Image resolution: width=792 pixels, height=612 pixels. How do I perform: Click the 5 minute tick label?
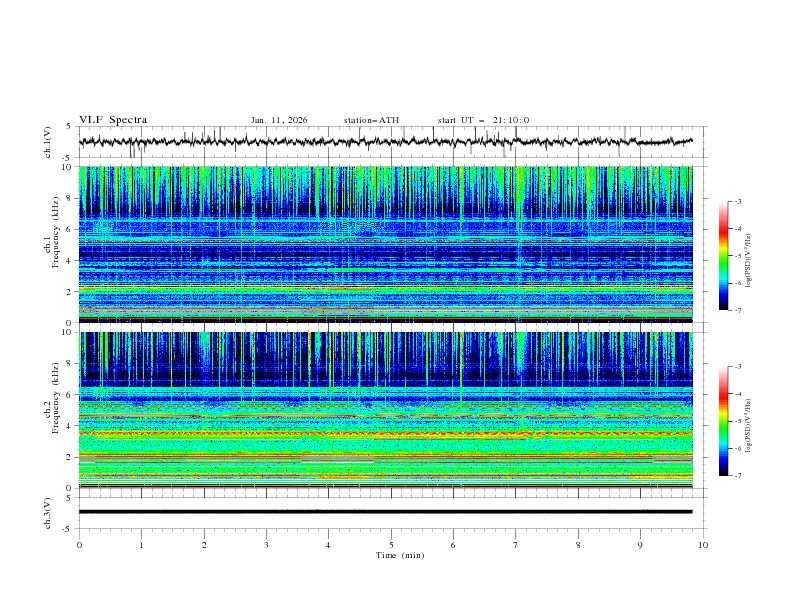pyautogui.click(x=391, y=544)
